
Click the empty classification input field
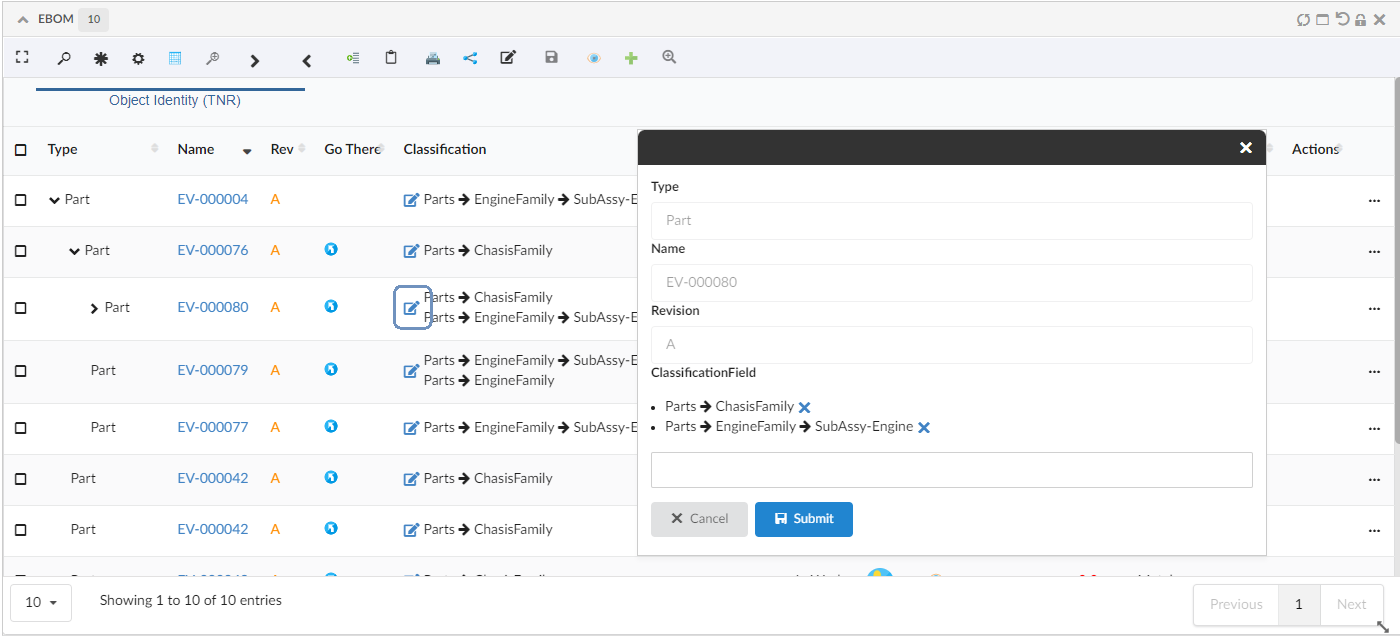[x=951, y=470]
